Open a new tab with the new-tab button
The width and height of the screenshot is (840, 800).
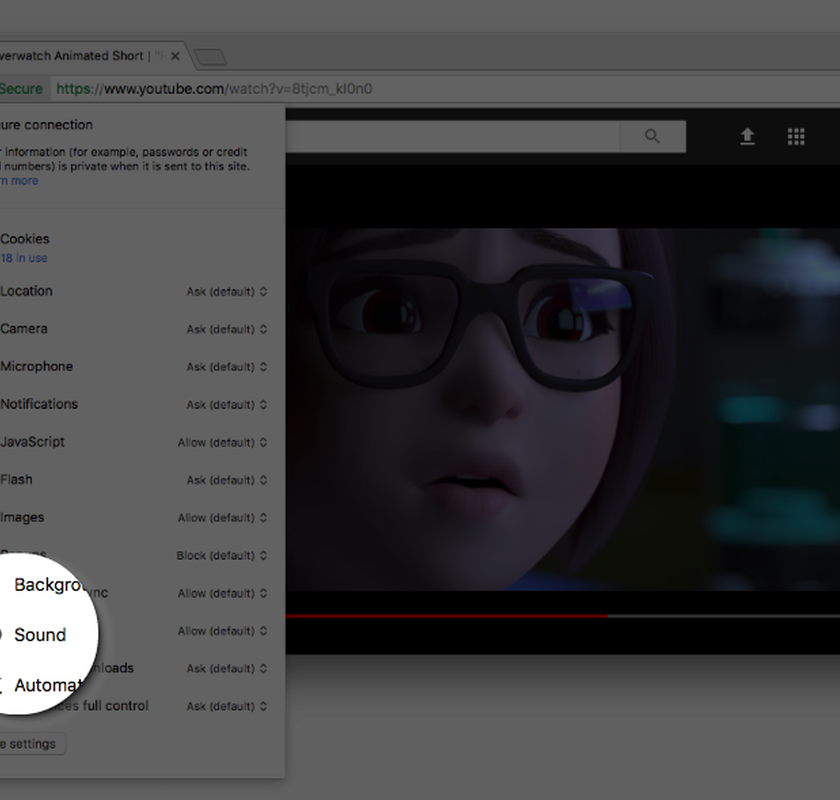coord(210,57)
